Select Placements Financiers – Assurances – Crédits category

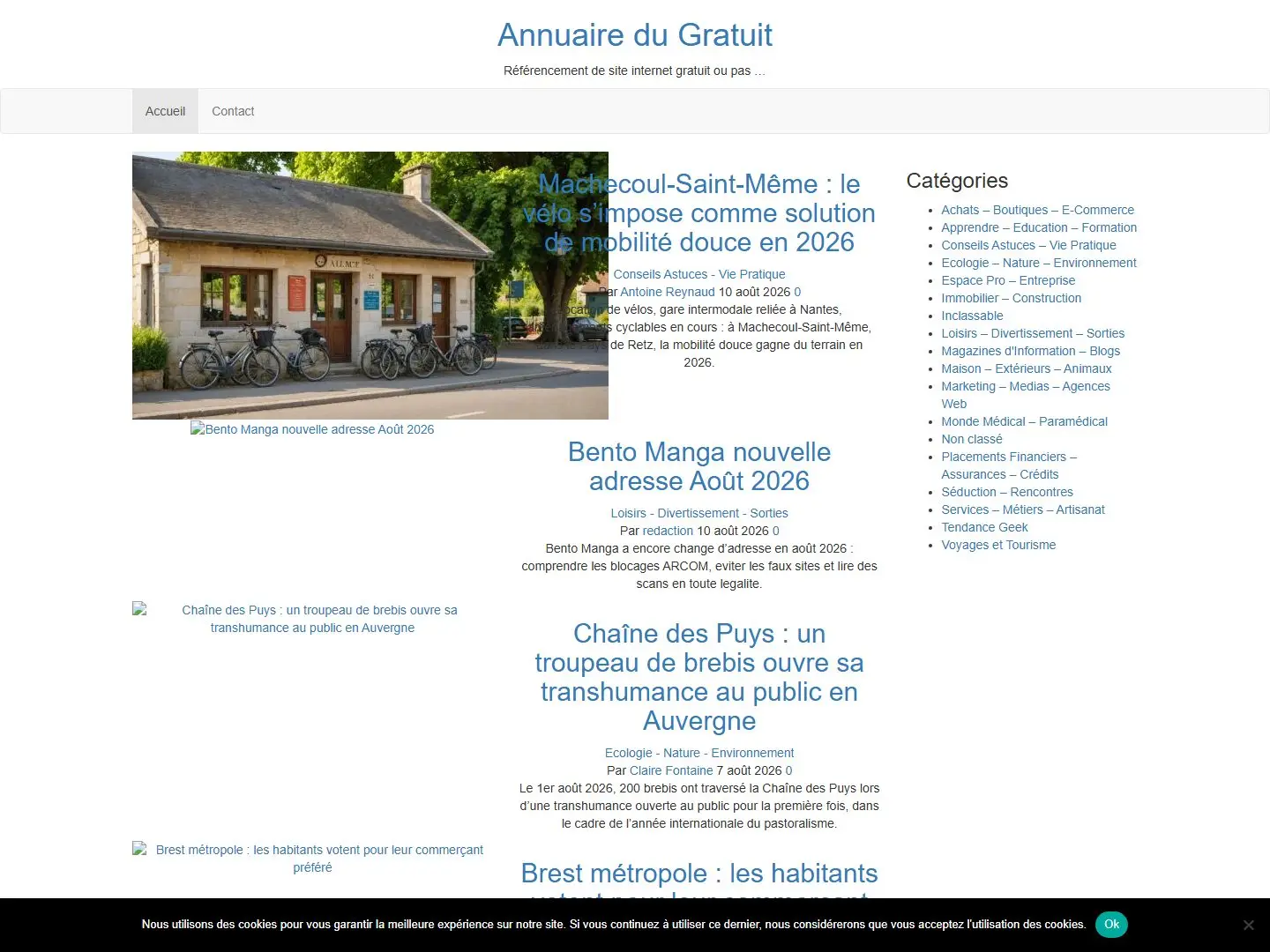pos(1009,465)
